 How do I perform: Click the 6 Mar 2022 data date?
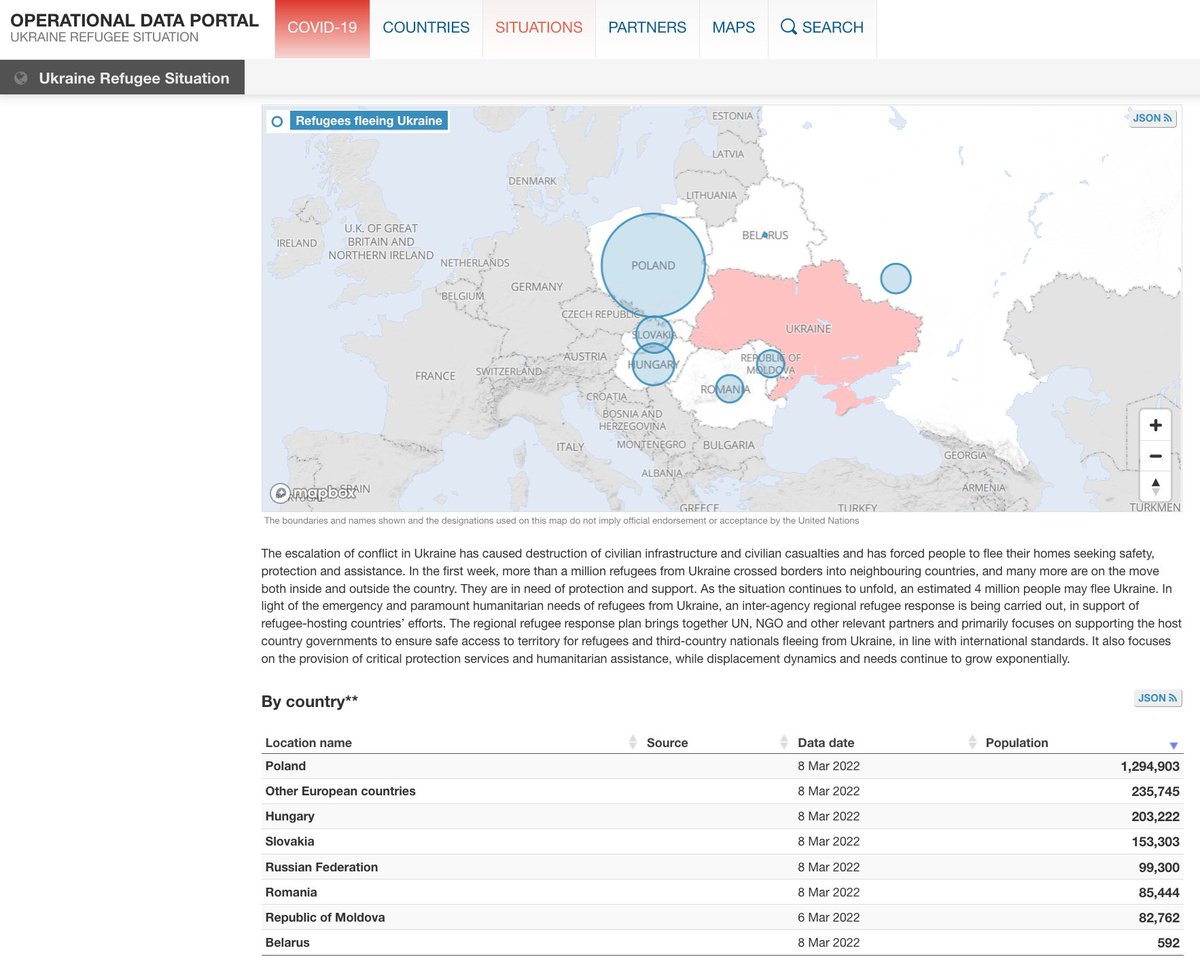click(828, 917)
